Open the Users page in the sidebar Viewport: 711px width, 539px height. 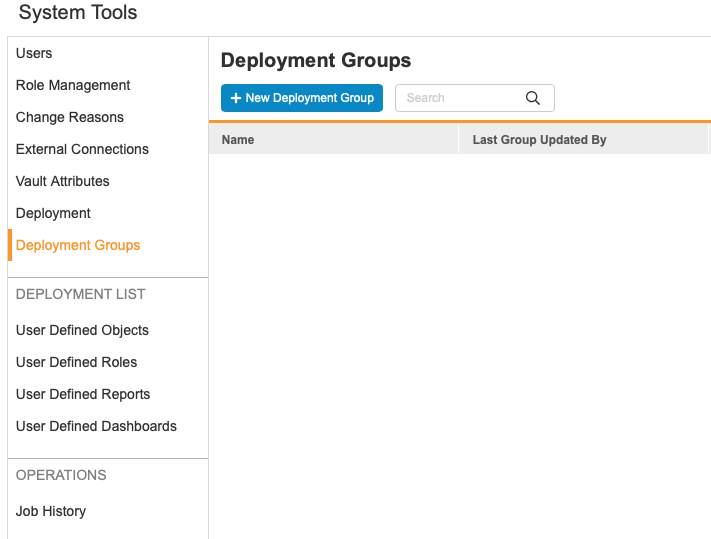pos(34,53)
